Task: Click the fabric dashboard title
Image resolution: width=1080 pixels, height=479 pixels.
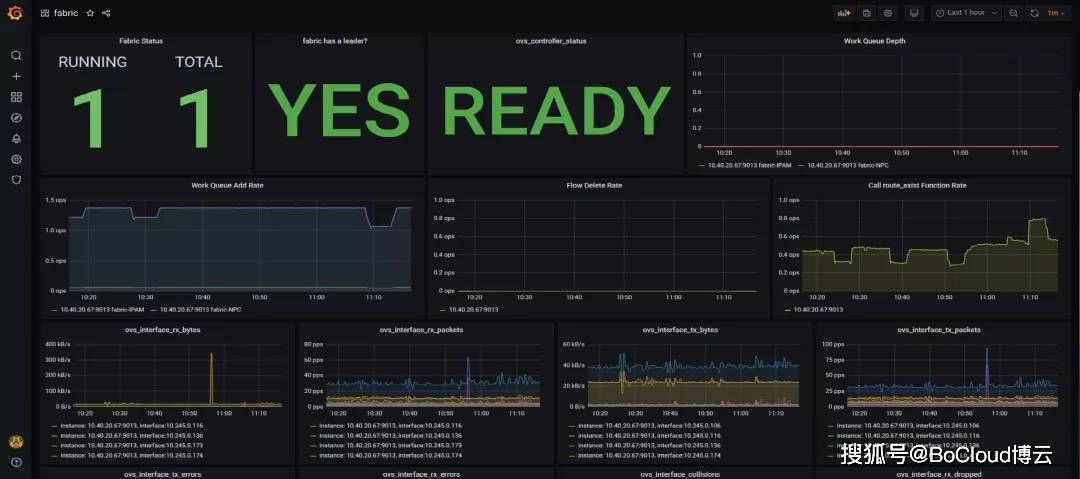Action: coord(65,13)
